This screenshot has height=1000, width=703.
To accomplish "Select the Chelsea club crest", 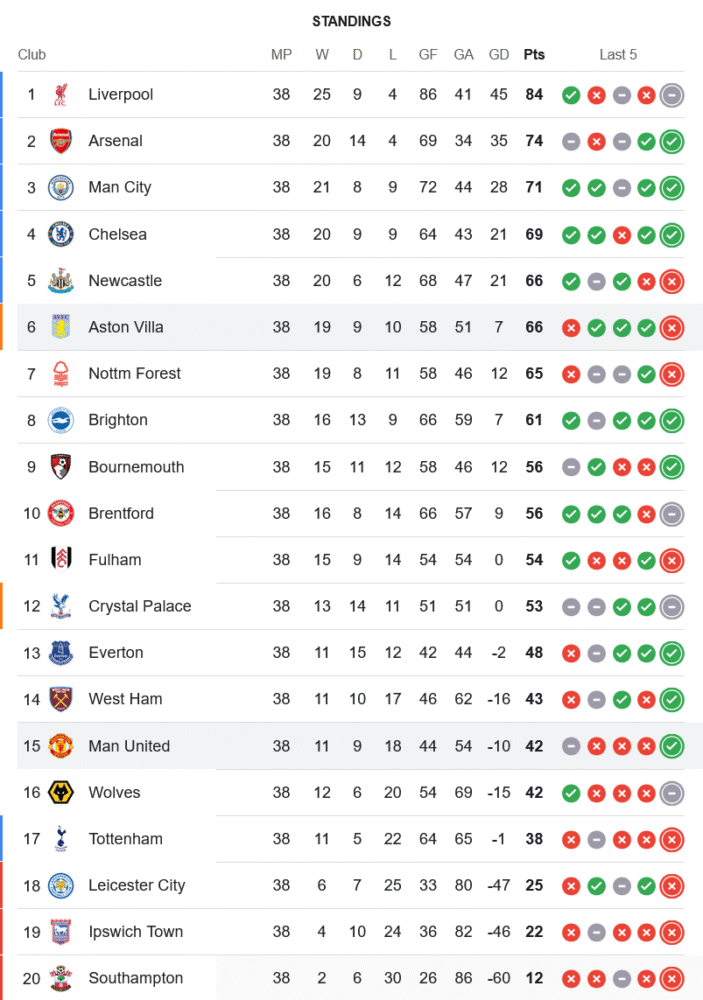I will pyautogui.click(x=61, y=234).
